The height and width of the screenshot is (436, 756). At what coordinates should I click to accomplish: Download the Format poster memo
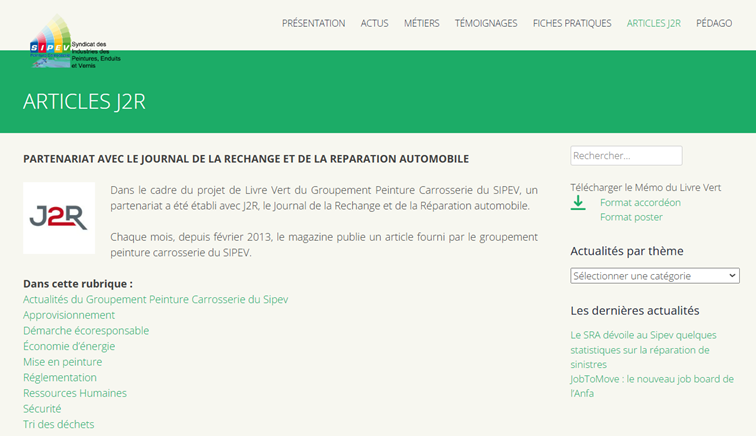click(631, 217)
